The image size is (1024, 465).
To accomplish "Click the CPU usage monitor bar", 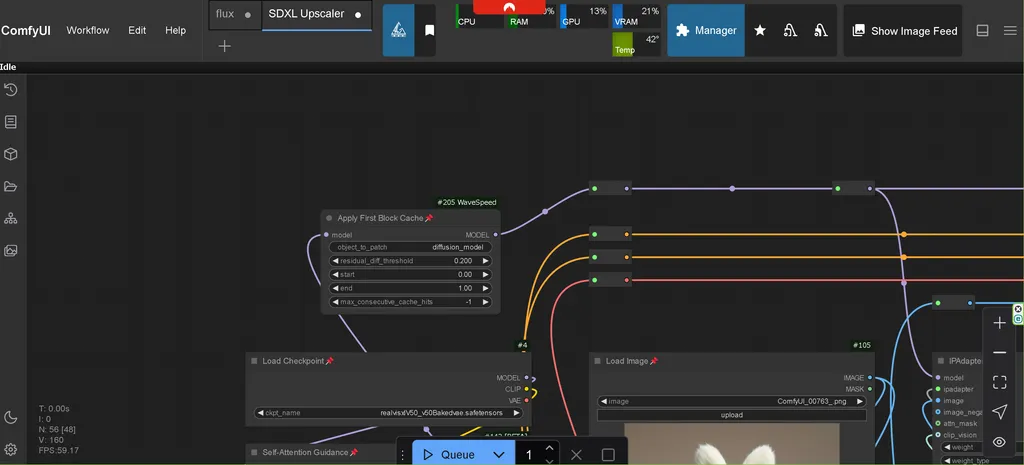I will pos(480,18).
